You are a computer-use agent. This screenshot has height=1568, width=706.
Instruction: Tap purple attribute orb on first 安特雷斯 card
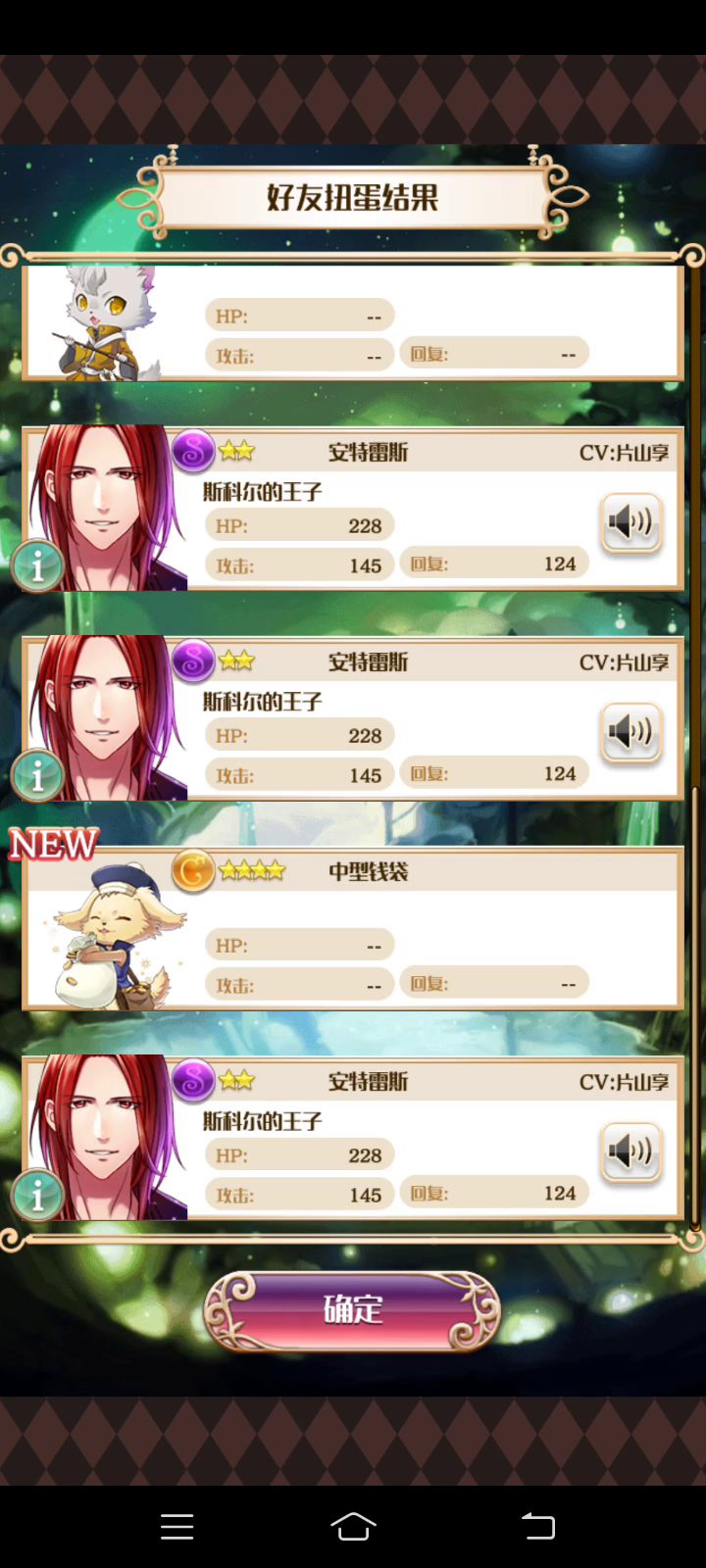tap(193, 452)
